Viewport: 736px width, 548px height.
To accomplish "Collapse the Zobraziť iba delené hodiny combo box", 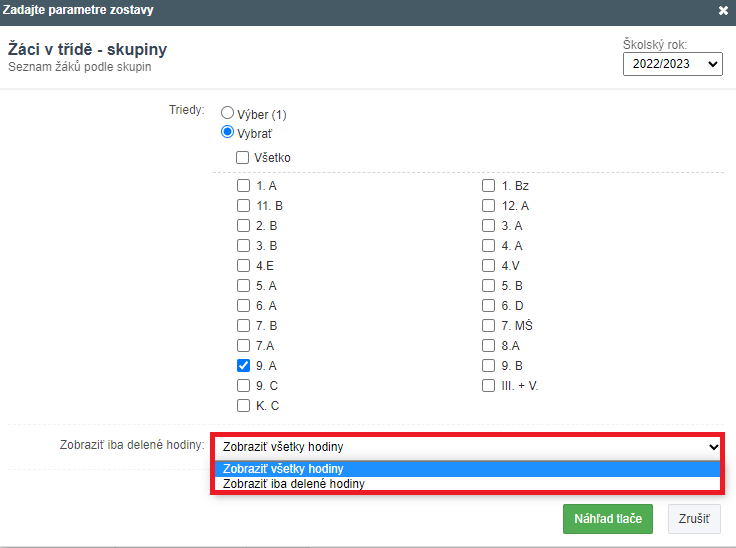I will coord(466,447).
